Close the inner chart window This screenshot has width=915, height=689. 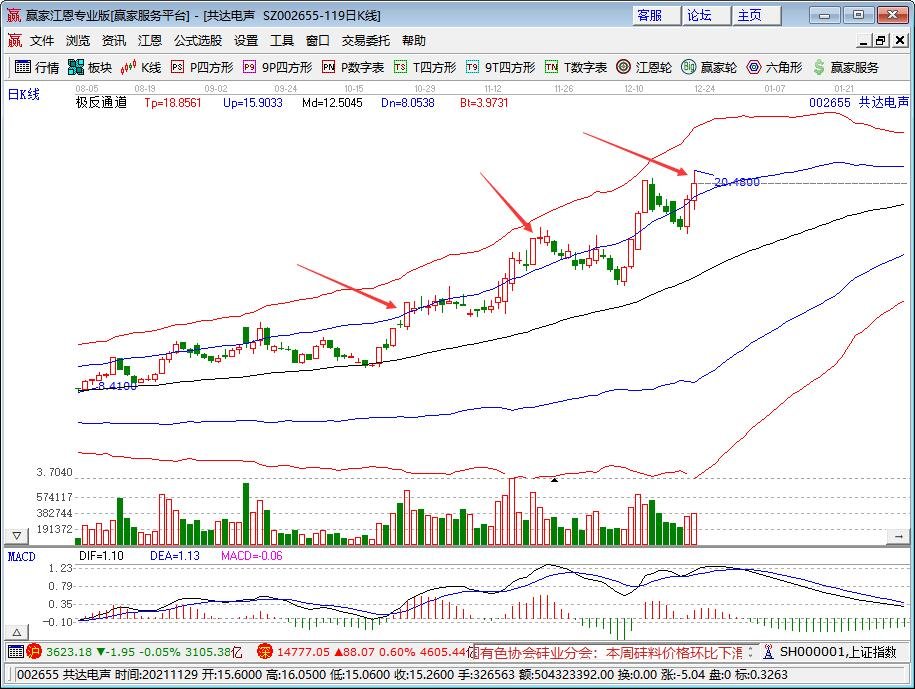(x=900, y=41)
